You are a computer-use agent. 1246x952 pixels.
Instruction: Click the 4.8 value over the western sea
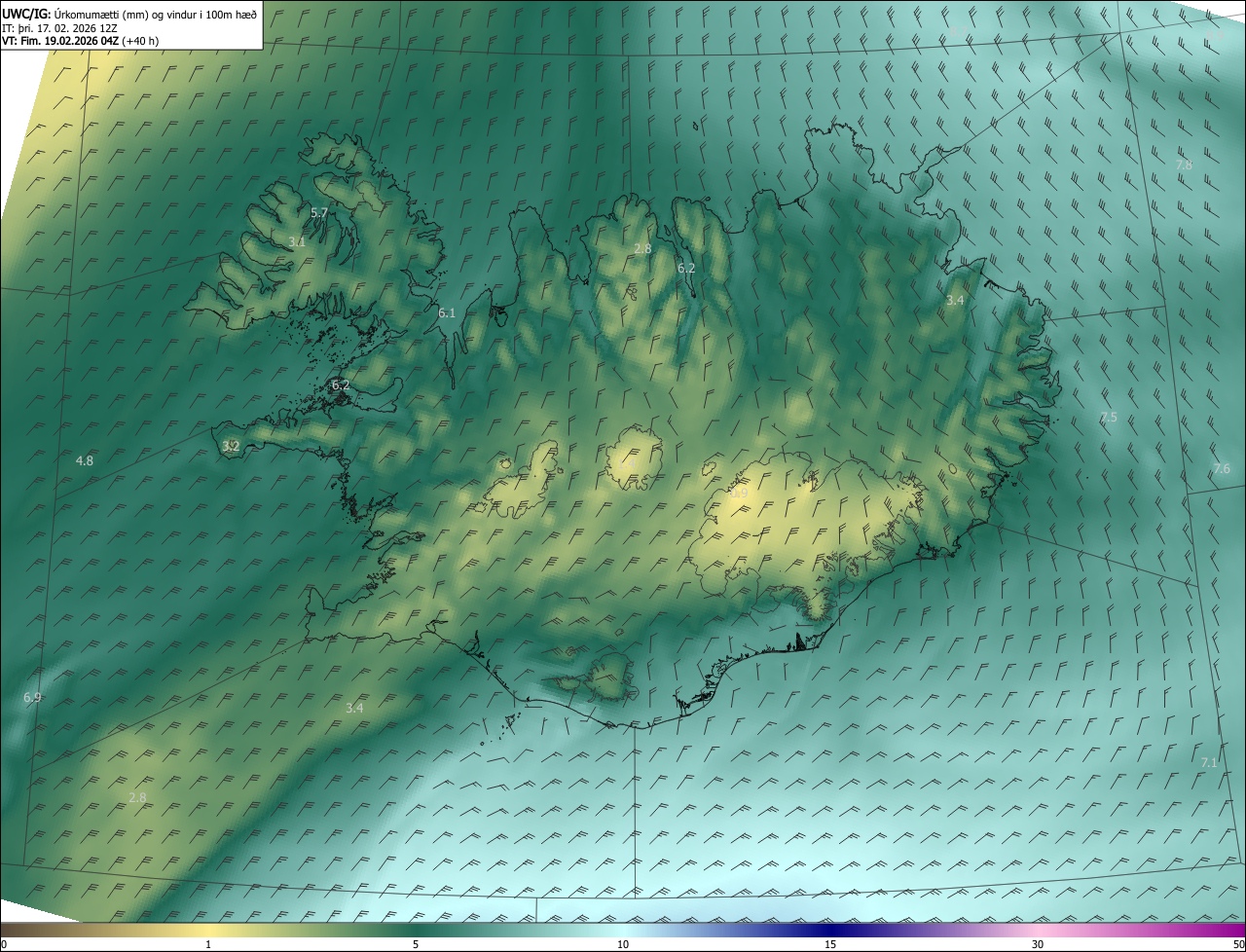[x=85, y=460]
